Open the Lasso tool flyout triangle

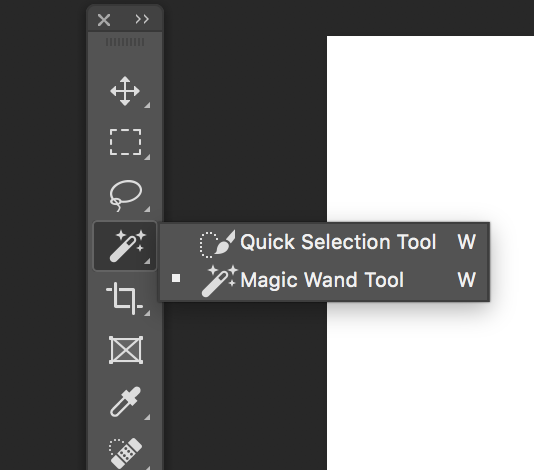[147, 209]
